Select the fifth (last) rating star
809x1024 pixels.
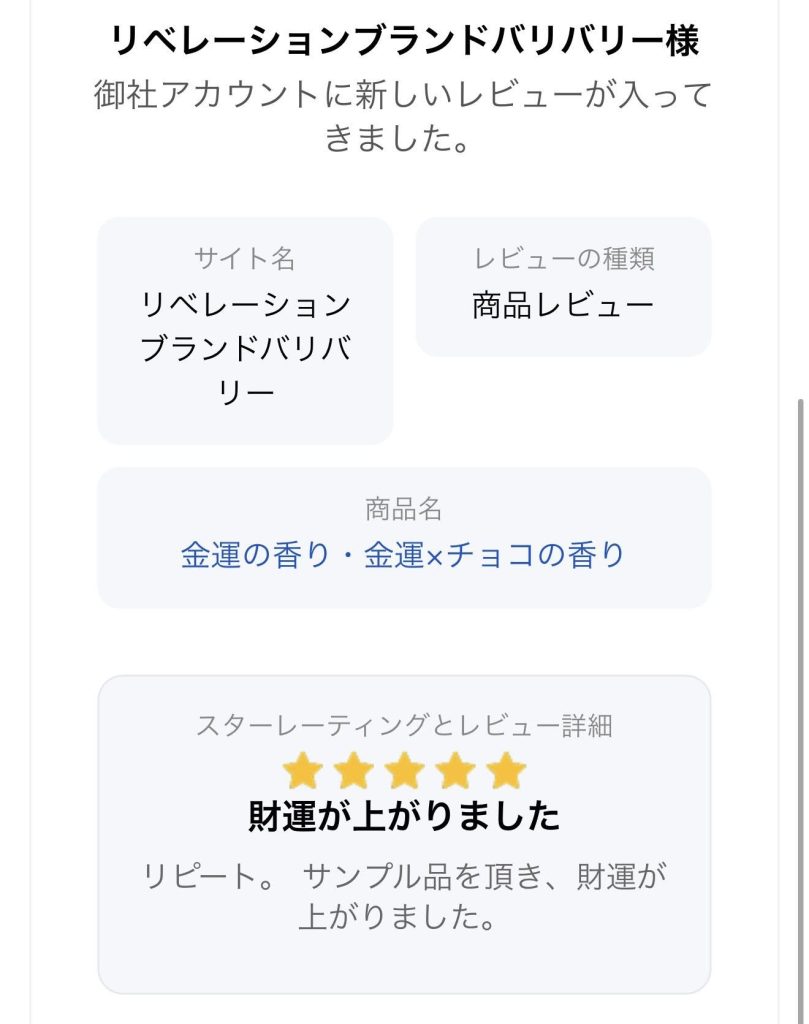point(507,772)
